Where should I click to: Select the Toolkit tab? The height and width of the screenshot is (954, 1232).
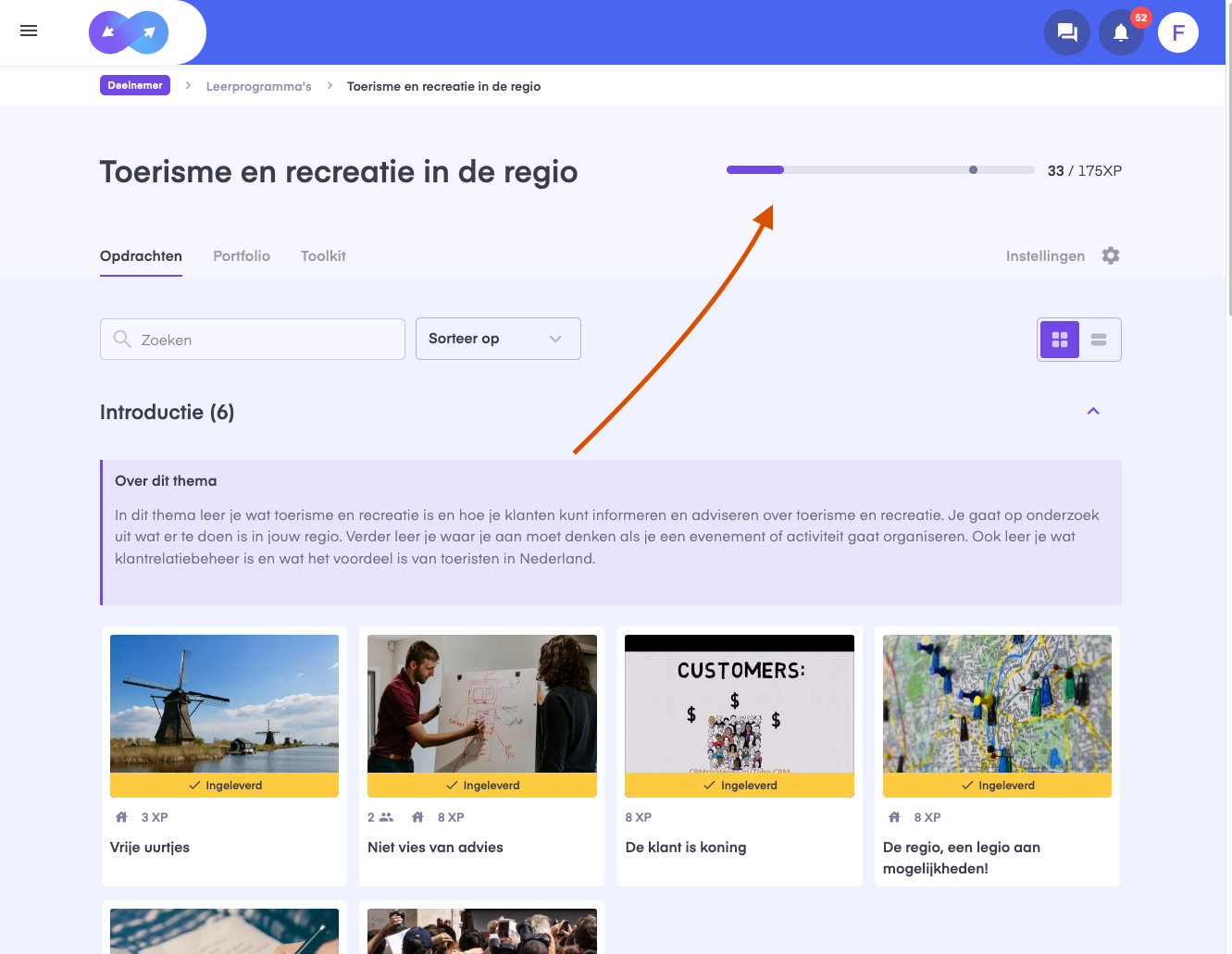tap(323, 256)
